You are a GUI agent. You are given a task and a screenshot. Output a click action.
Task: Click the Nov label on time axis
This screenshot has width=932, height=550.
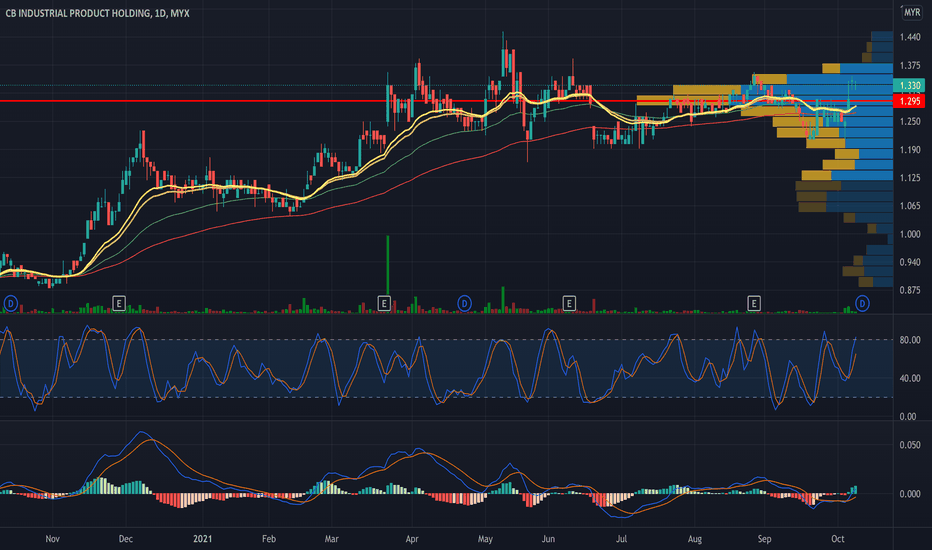tap(52, 539)
